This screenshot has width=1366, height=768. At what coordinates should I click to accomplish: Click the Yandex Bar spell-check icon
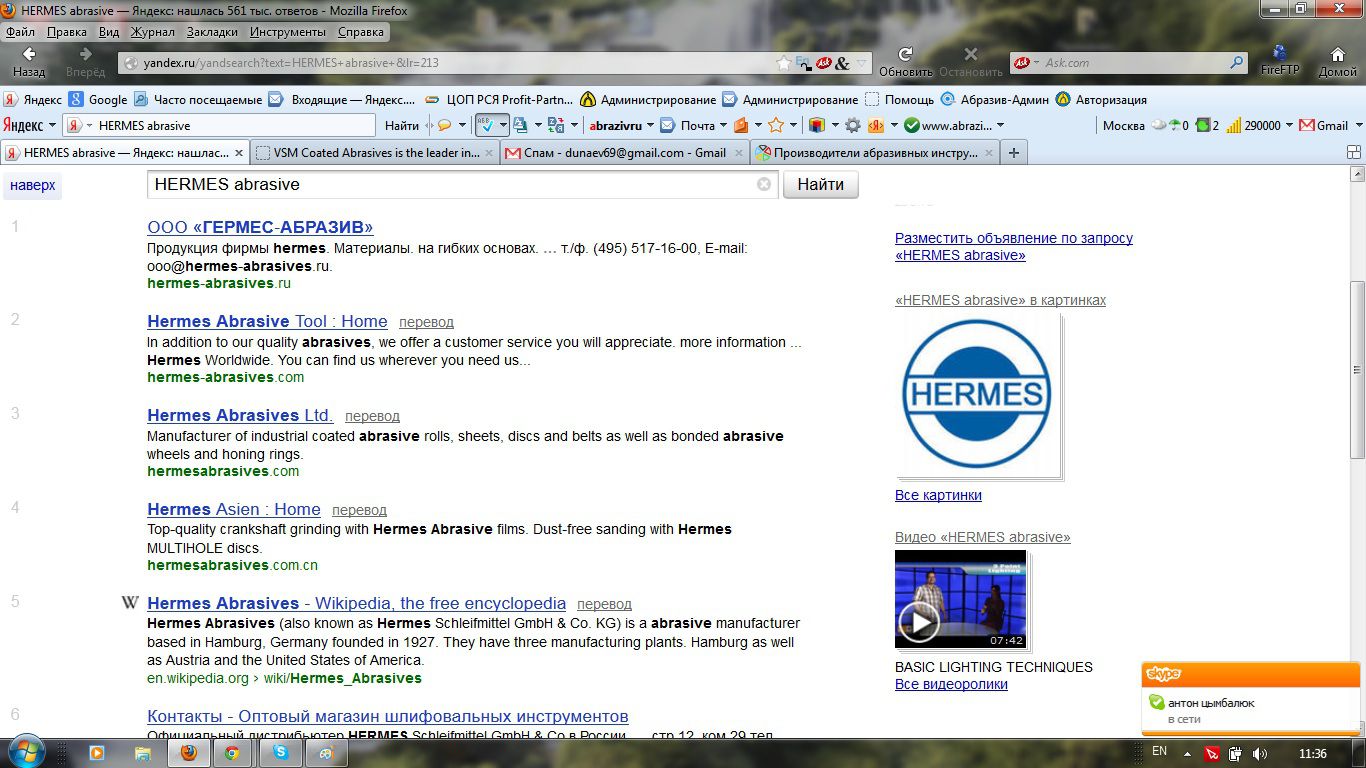[485, 125]
